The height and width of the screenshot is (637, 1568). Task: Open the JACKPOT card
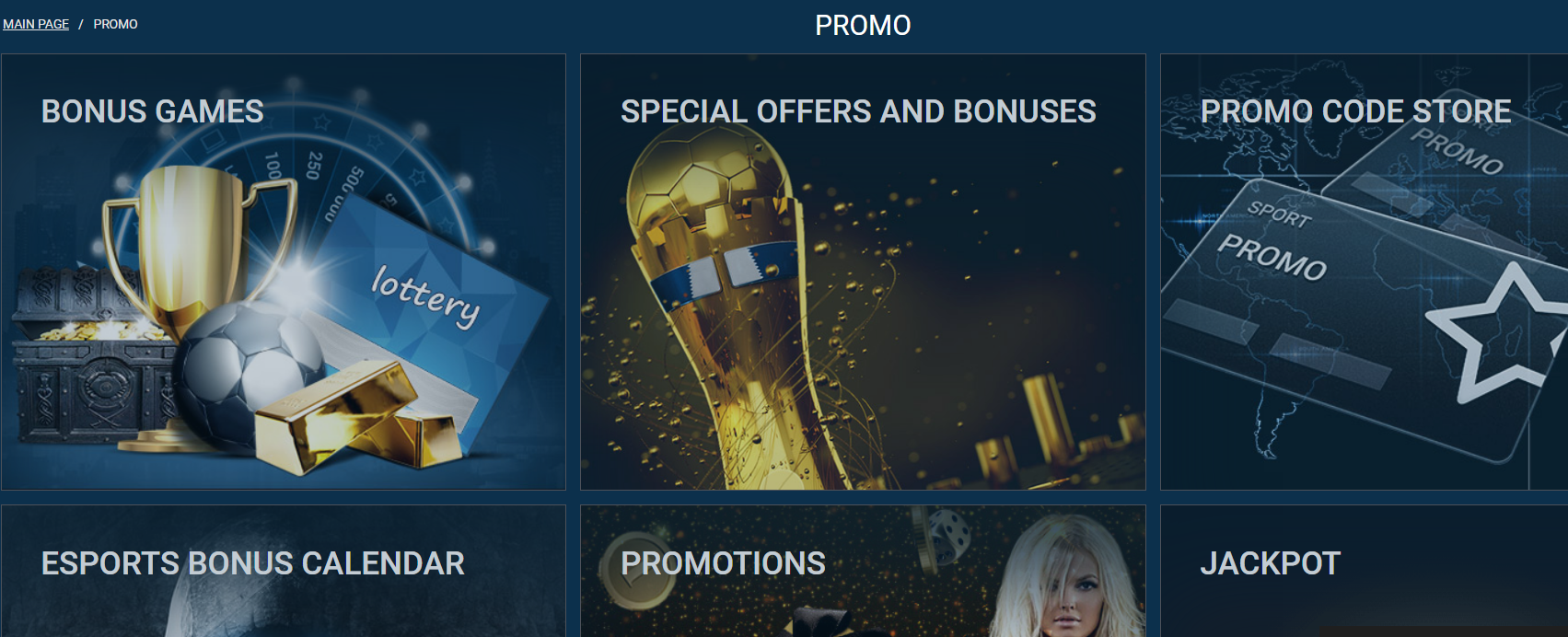1271,563
